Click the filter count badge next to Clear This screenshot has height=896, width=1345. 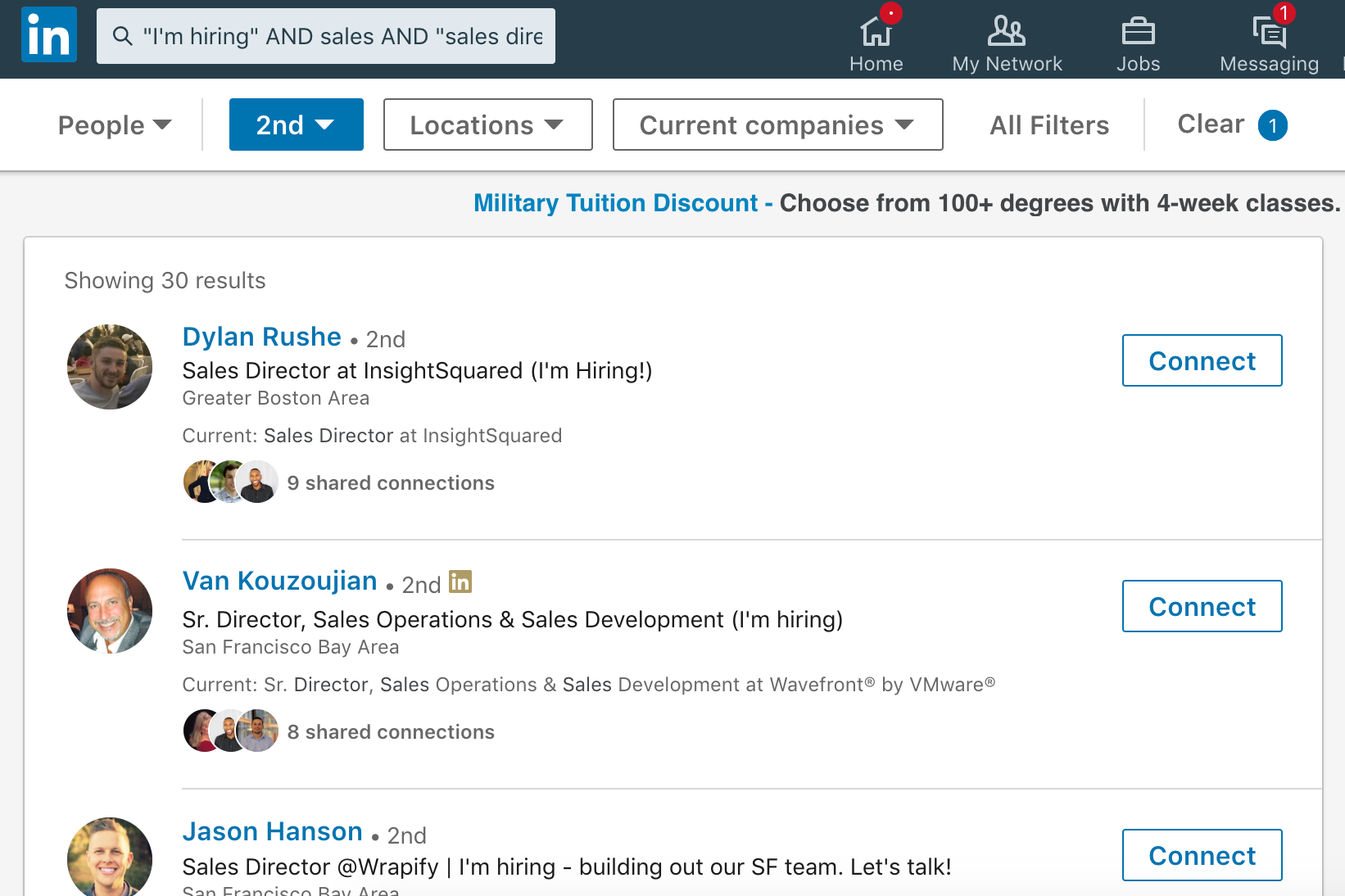(1273, 125)
